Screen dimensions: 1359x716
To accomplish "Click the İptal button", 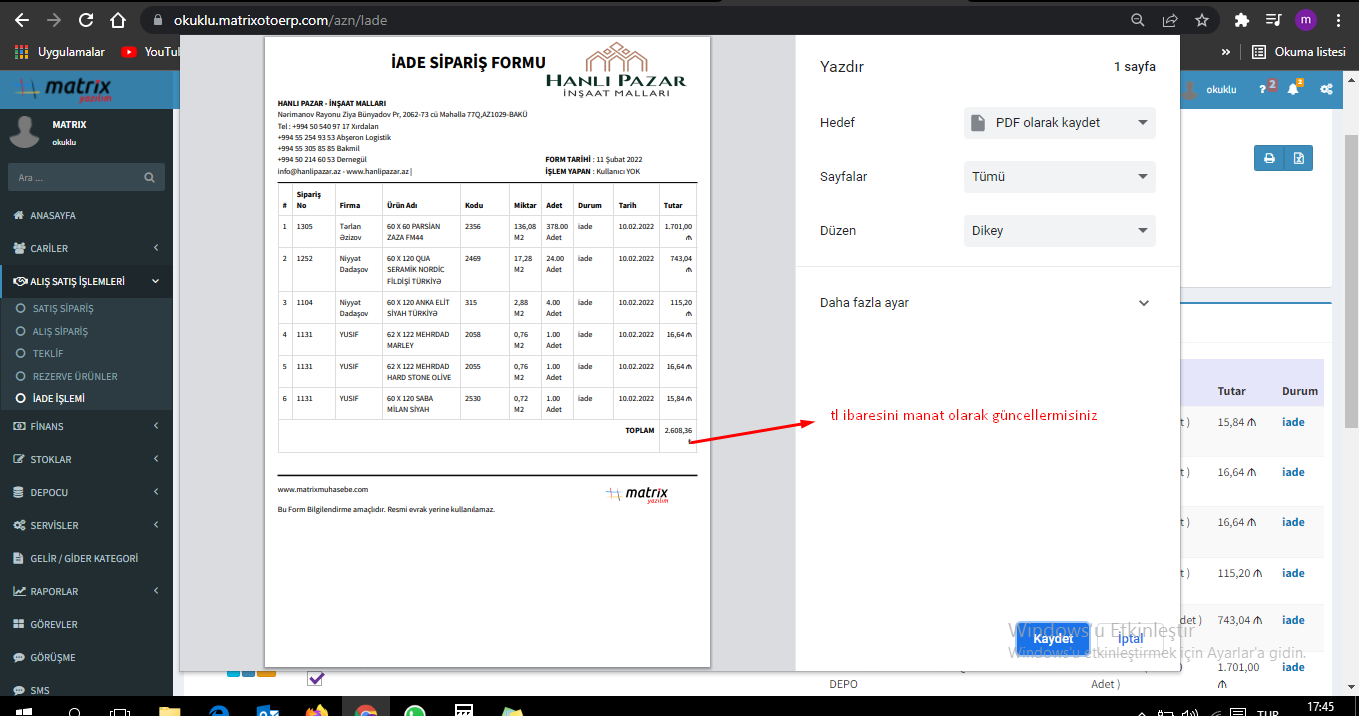I will pyautogui.click(x=1130, y=639).
